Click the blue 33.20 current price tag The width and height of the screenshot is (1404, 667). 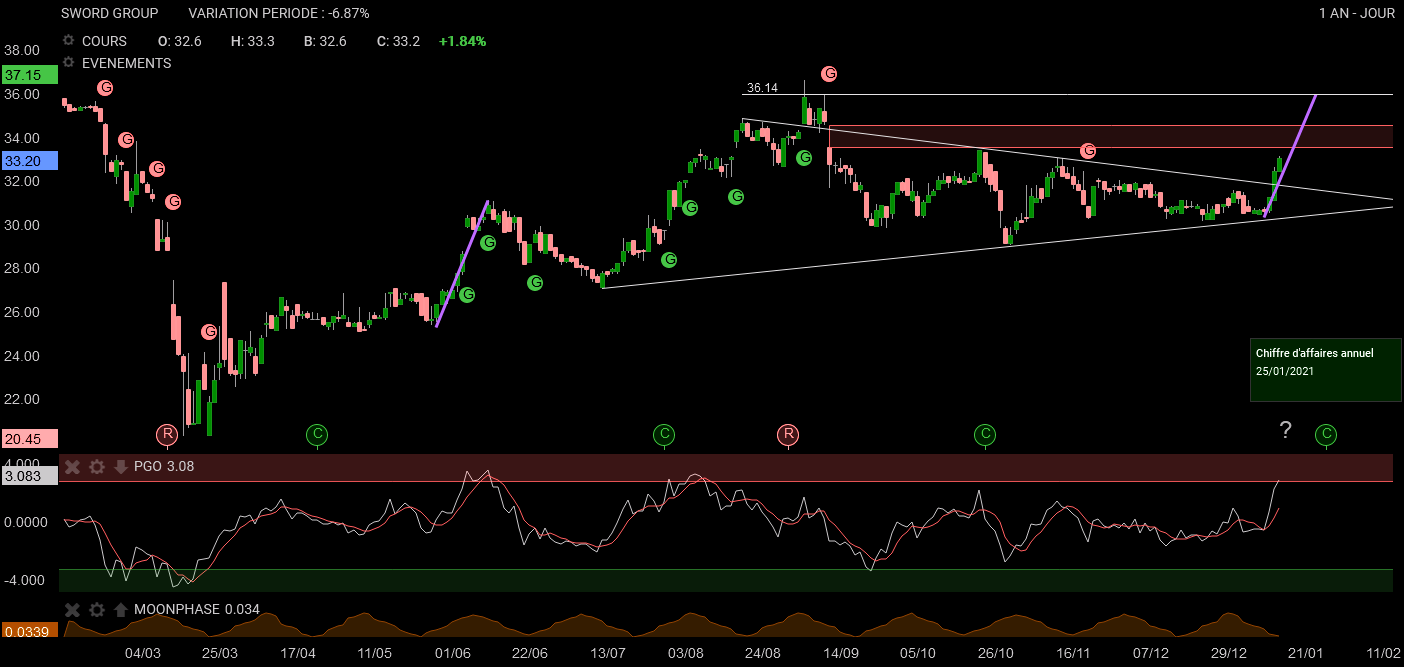[x=30, y=160]
